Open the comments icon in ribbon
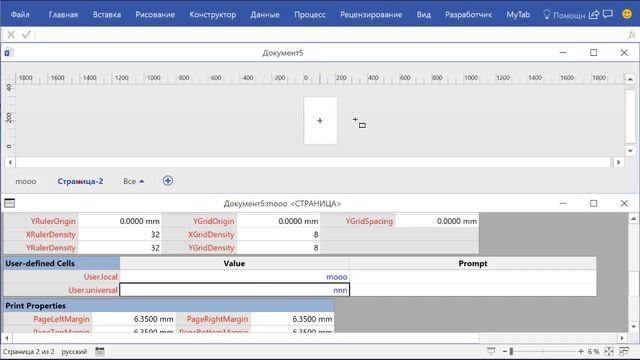The image size is (640, 360). click(x=608, y=14)
